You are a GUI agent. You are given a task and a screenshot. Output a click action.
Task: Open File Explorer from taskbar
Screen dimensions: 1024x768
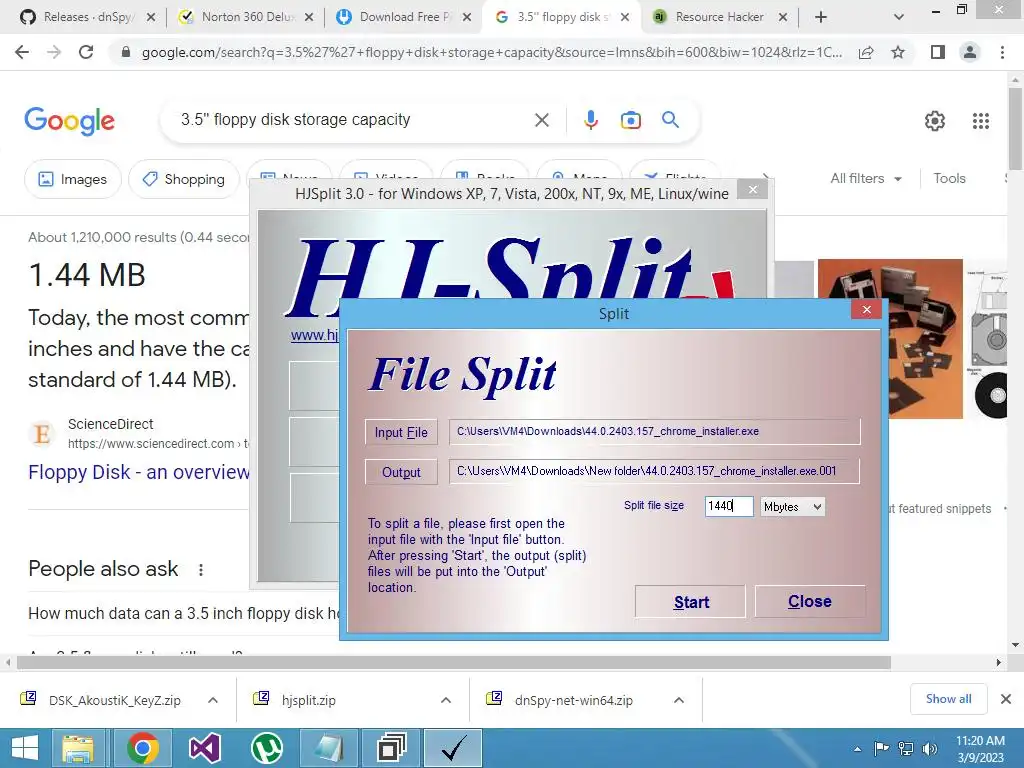click(x=78, y=748)
